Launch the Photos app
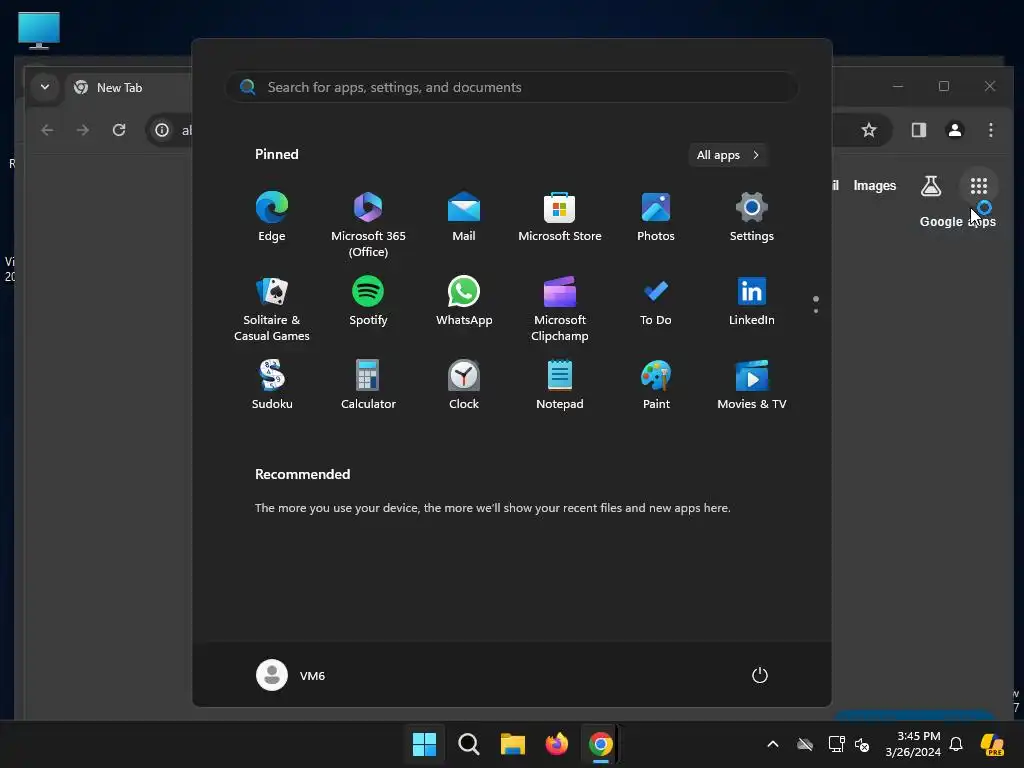The width and height of the screenshot is (1024, 768). pos(656,217)
